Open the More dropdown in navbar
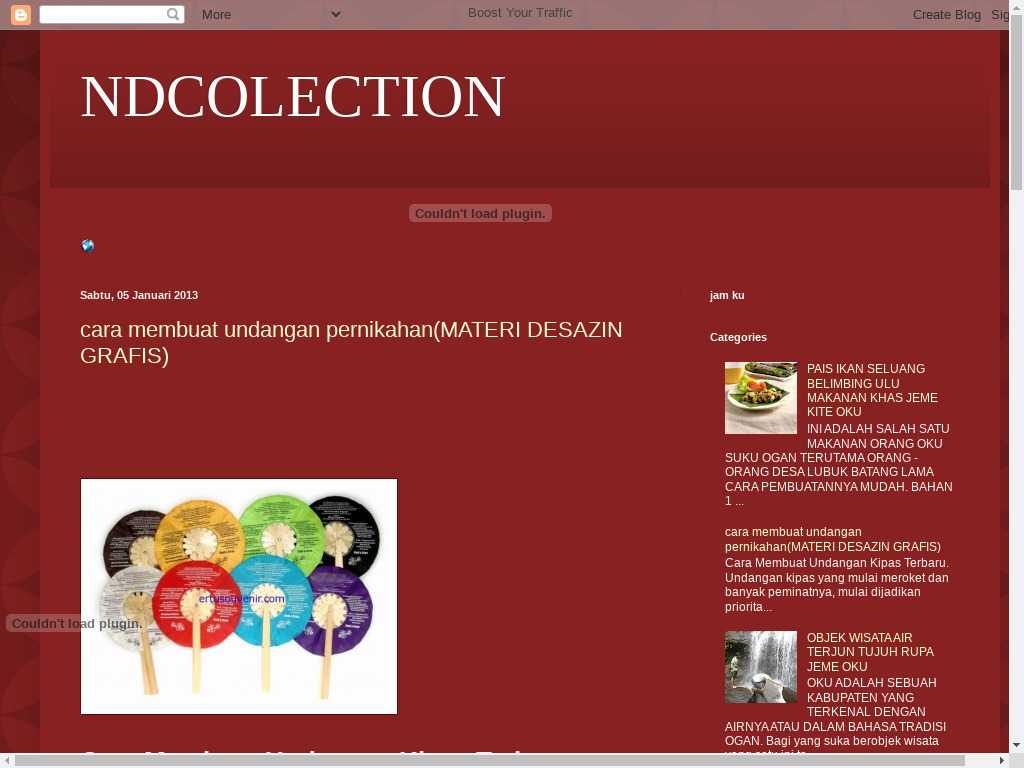The image size is (1024, 768). 270,14
